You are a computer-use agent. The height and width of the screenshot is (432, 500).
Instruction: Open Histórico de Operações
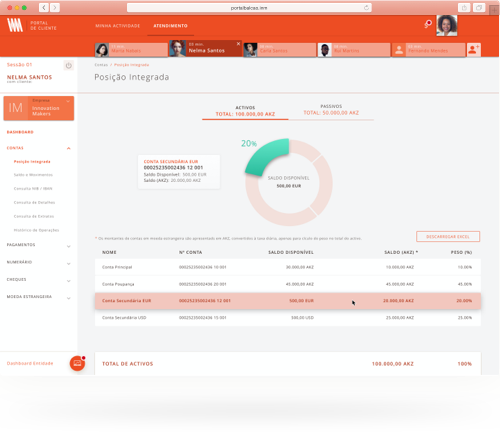click(x=36, y=230)
